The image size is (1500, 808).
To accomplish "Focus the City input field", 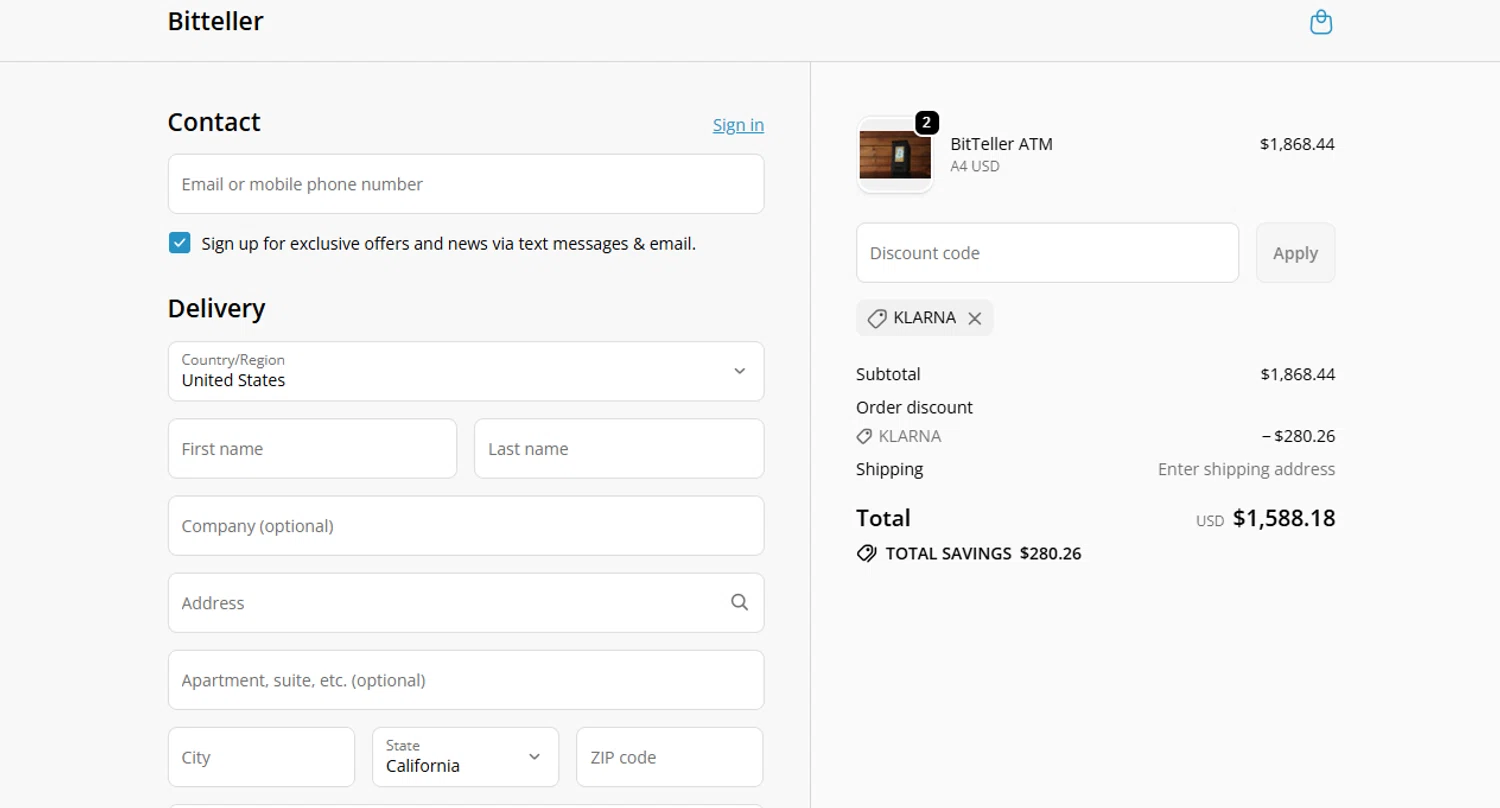I will [x=261, y=757].
